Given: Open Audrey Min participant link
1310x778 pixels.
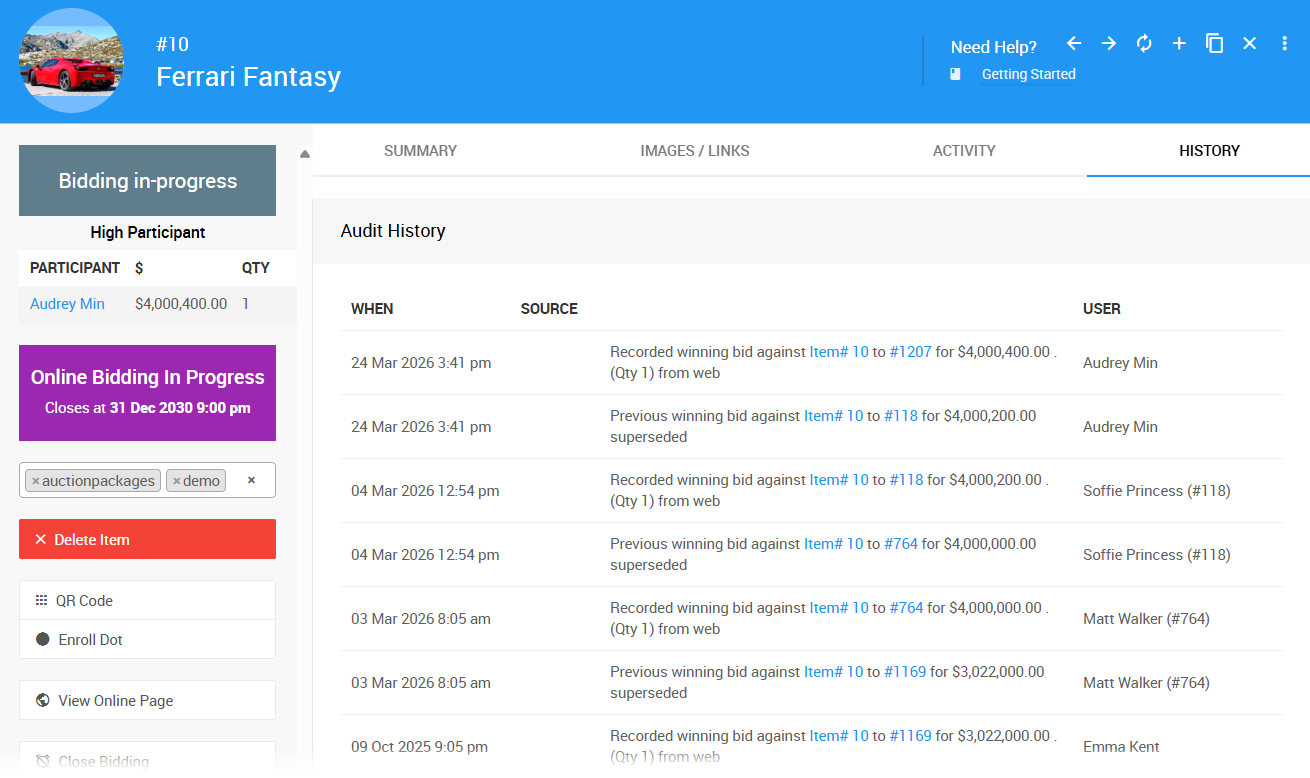Looking at the screenshot, I should [x=67, y=304].
